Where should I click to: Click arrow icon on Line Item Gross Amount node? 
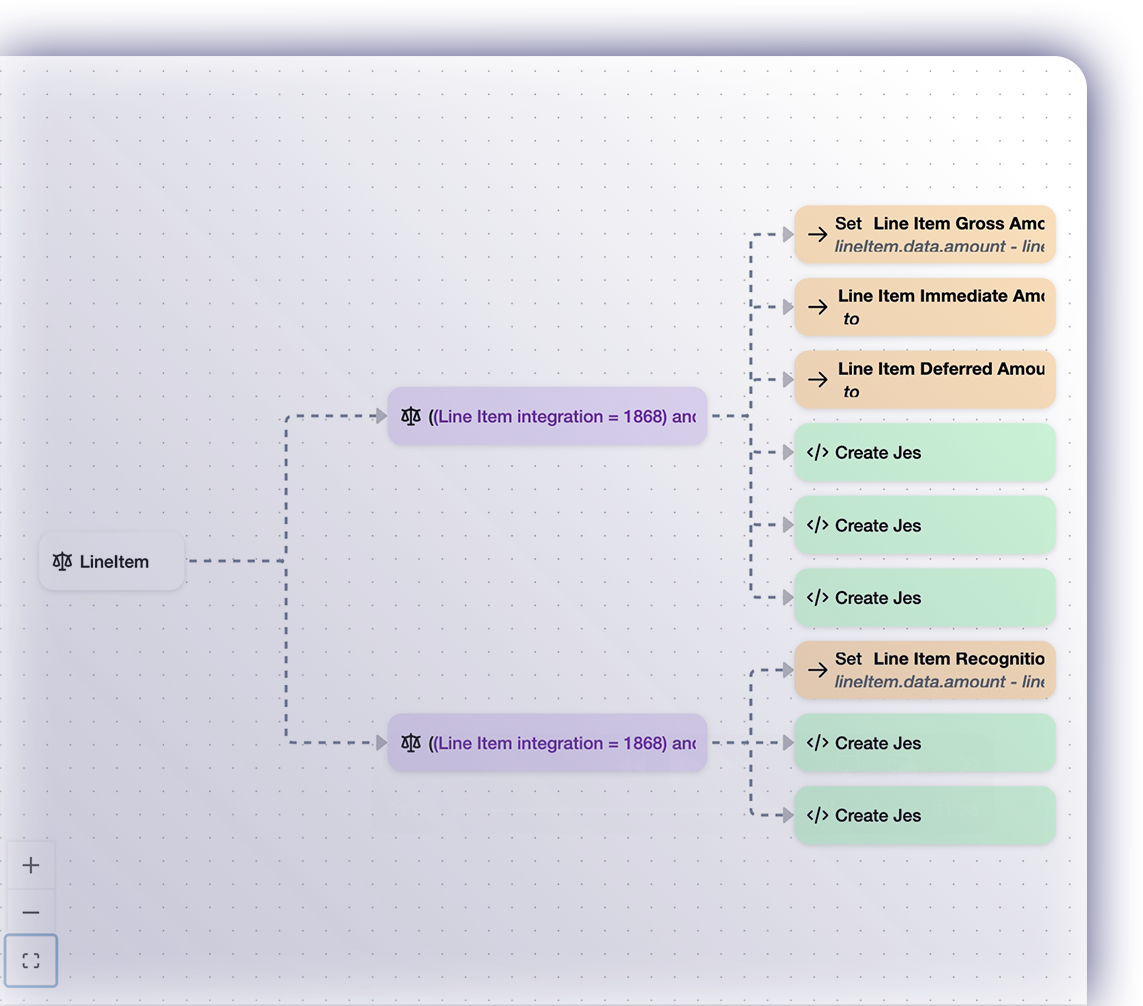(818, 235)
